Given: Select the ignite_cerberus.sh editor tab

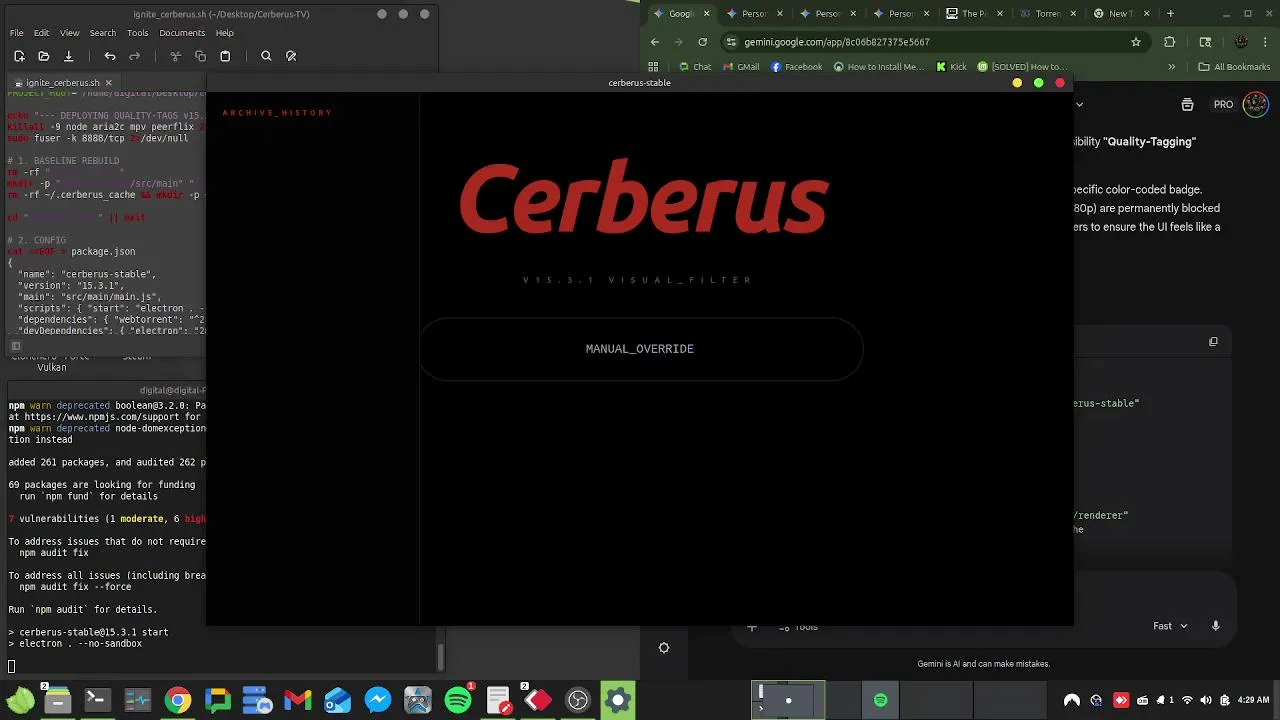Looking at the screenshot, I should pos(62,83).
